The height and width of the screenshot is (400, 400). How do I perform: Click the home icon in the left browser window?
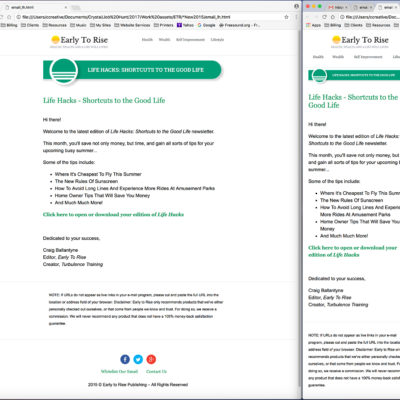tap(9, 17)
